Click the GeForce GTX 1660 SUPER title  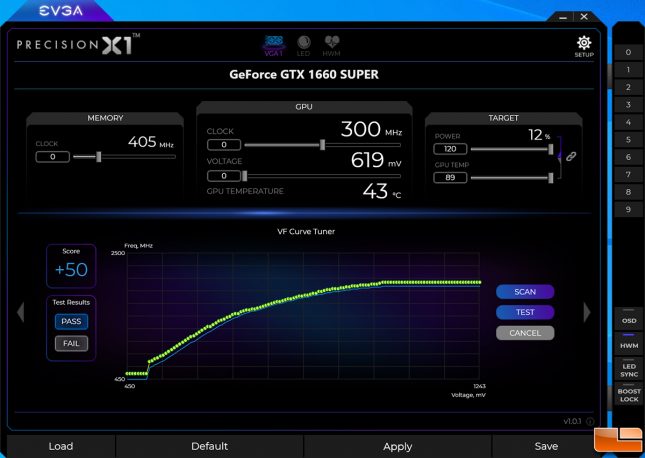[304, 74]
